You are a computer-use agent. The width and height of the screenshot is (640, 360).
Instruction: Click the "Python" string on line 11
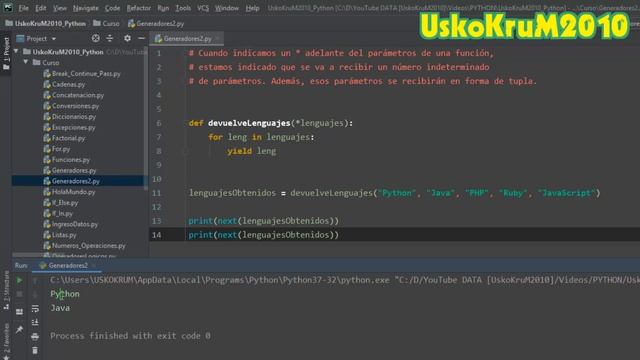point(397,193)
